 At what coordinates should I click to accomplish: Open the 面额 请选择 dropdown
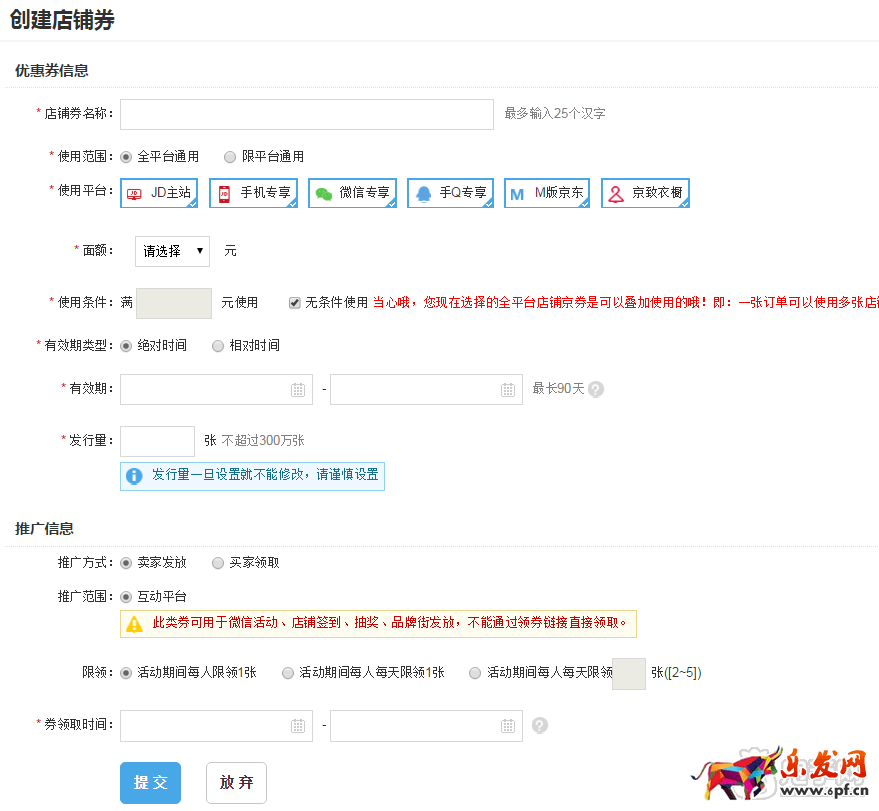coord(172,251)
